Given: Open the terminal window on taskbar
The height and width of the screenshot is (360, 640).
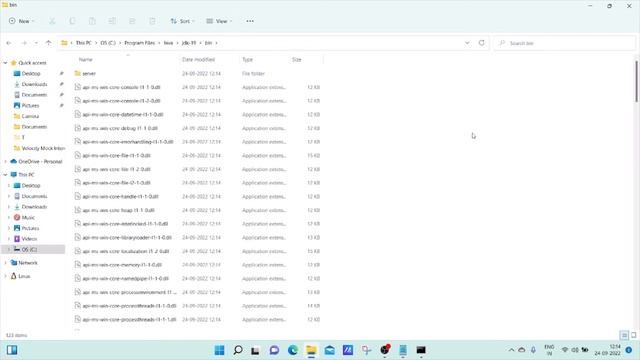Looking at the screenshot, I should point(421,350).
